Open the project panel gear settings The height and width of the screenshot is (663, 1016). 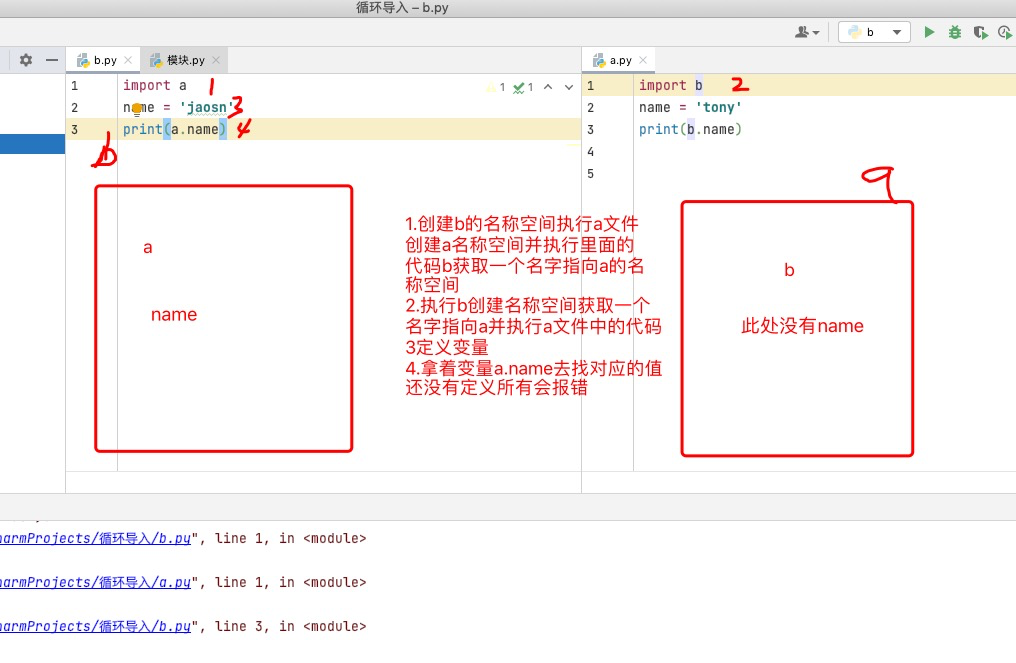(26, 60)
